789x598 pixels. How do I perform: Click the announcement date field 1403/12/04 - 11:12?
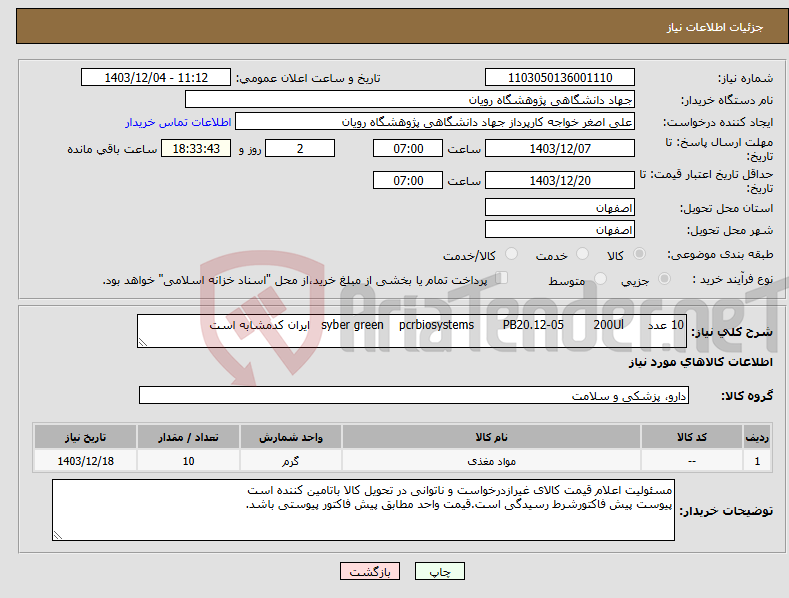[x=156, y=78]
